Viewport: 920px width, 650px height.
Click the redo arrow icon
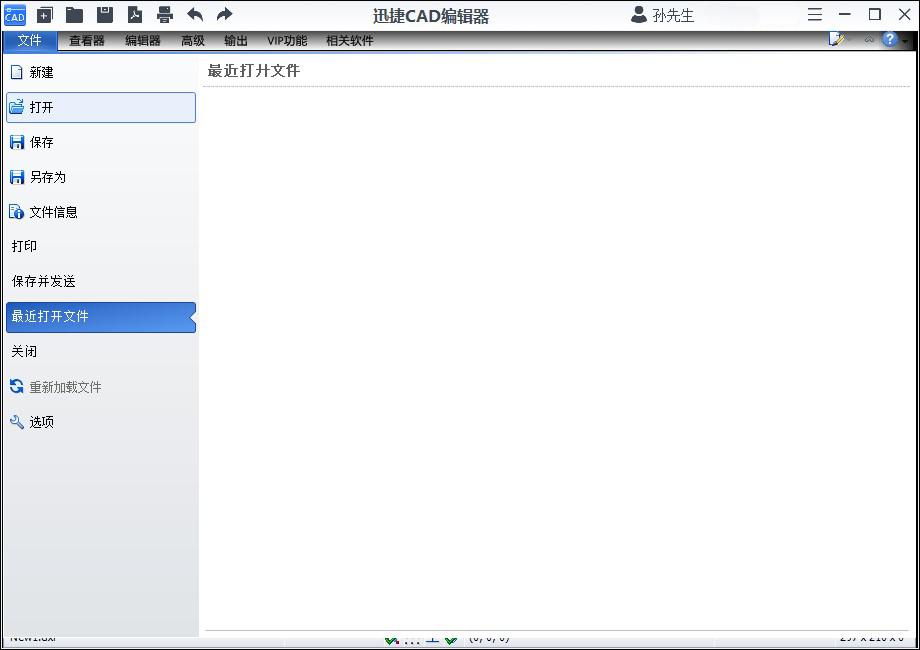(x=225, y=15)
